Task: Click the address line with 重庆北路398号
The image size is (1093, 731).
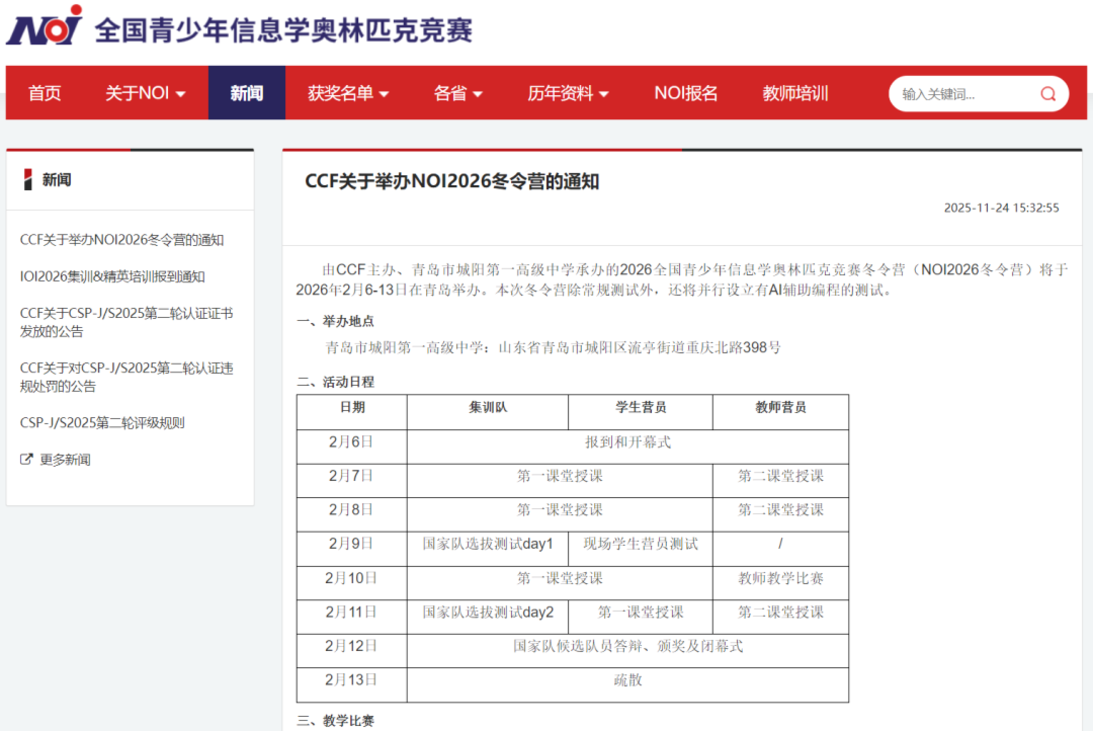Action: pyautogui.click(x=553, y=347)
